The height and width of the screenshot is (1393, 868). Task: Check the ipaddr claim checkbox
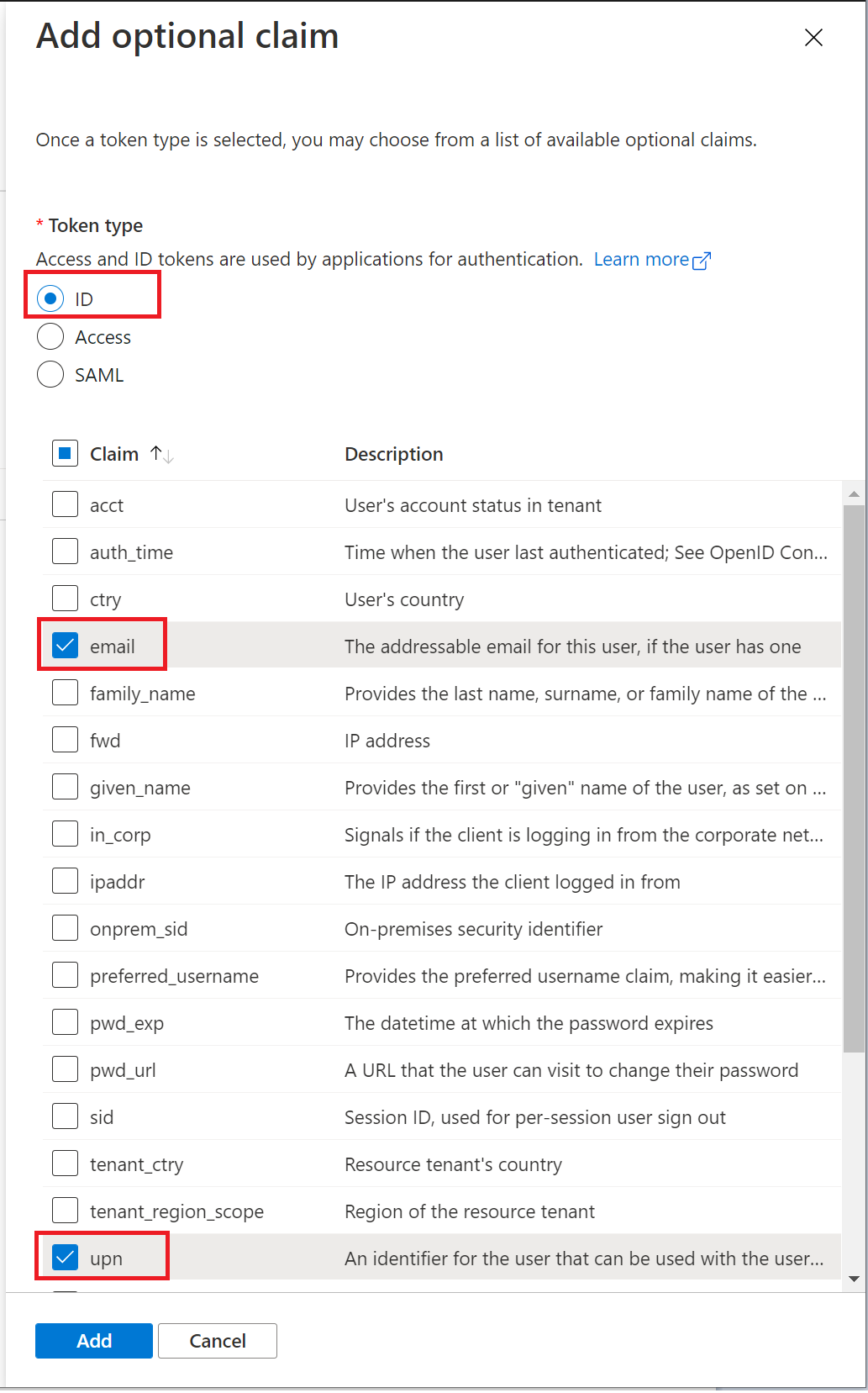(65, 881)
